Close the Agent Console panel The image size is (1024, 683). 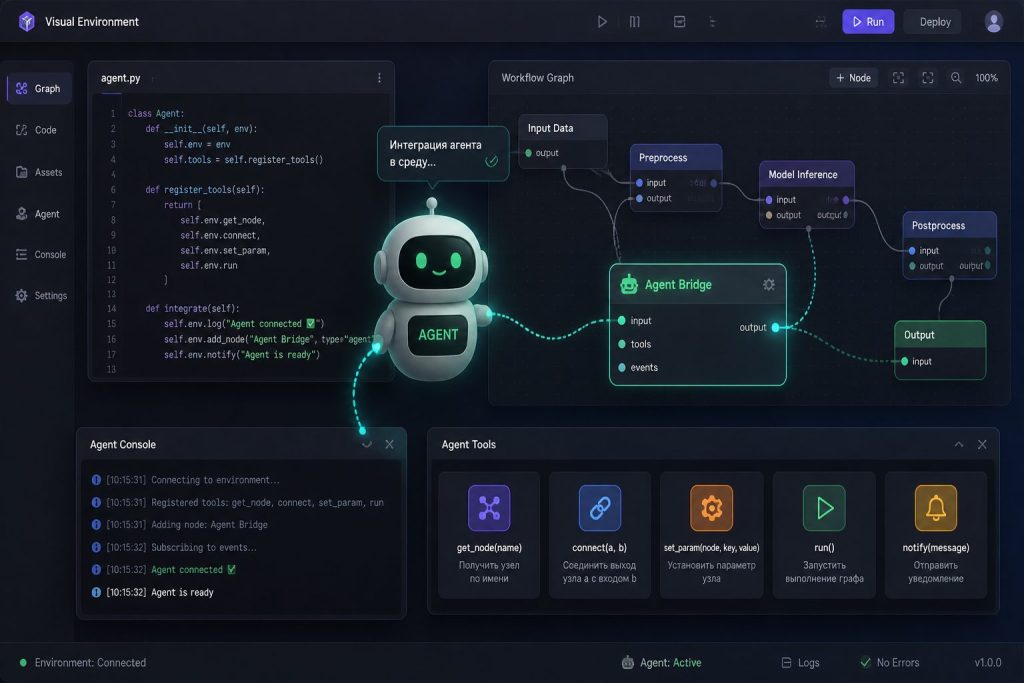[x=389, y=445]
